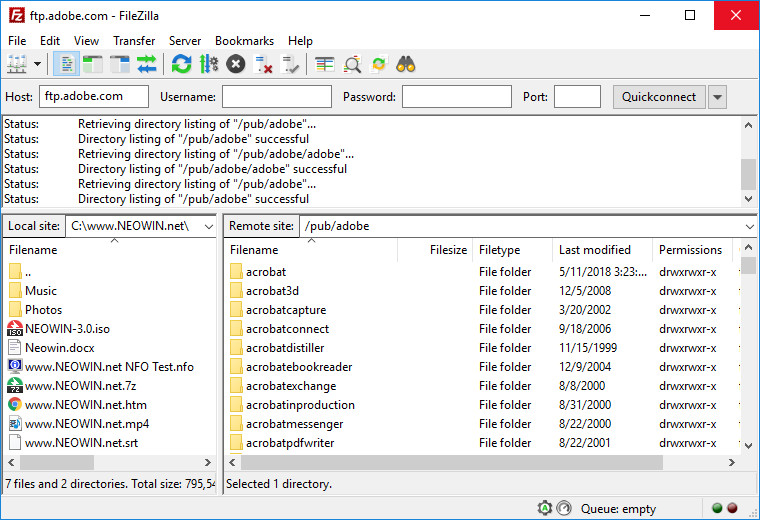Click the Username input field

(277, 96)
